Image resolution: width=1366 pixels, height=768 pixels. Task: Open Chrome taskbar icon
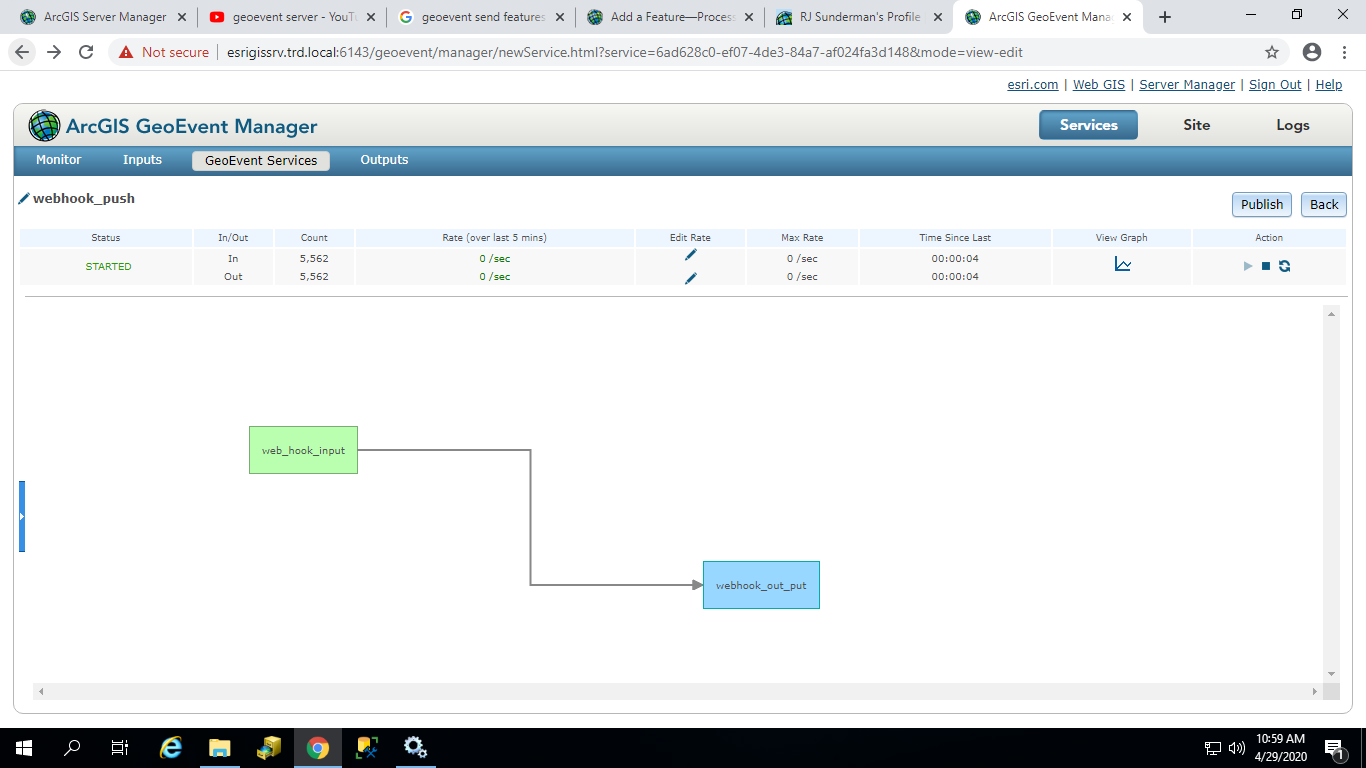(x=317, y=748)
